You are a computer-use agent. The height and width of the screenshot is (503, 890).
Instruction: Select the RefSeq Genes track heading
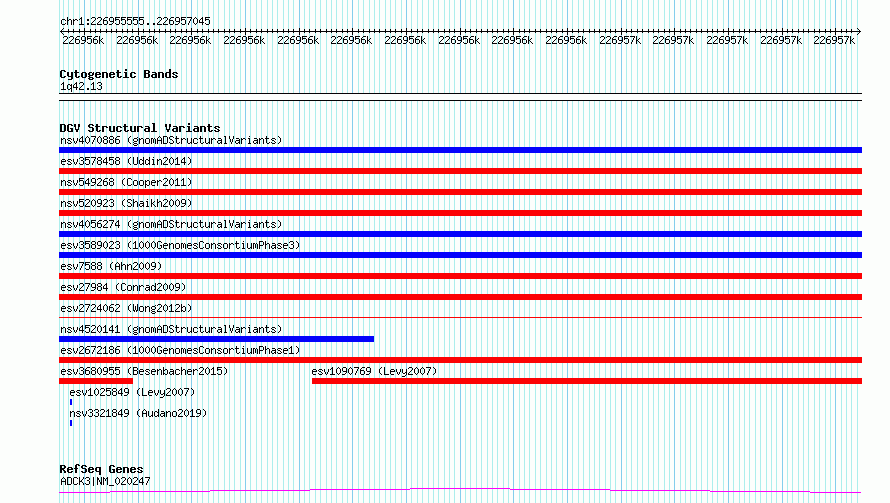click(101, 469)
